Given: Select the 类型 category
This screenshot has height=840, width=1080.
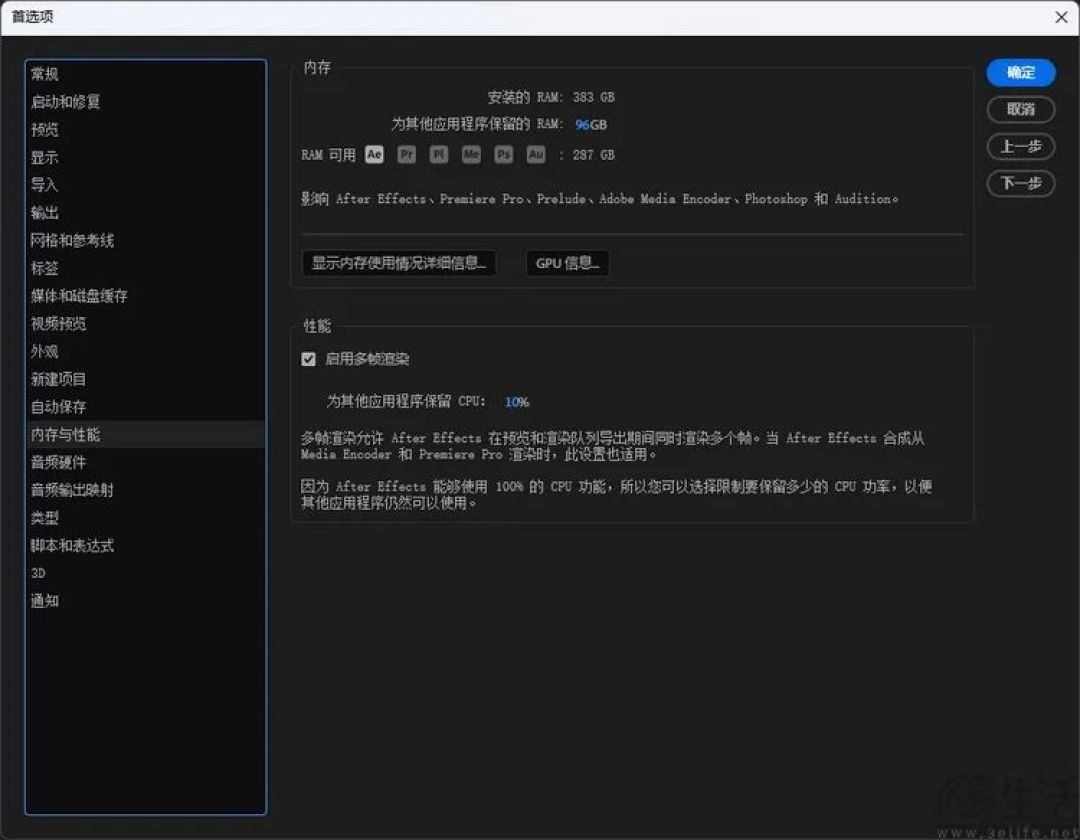Looking at the screenshot, I should click(x=145, y=518).
